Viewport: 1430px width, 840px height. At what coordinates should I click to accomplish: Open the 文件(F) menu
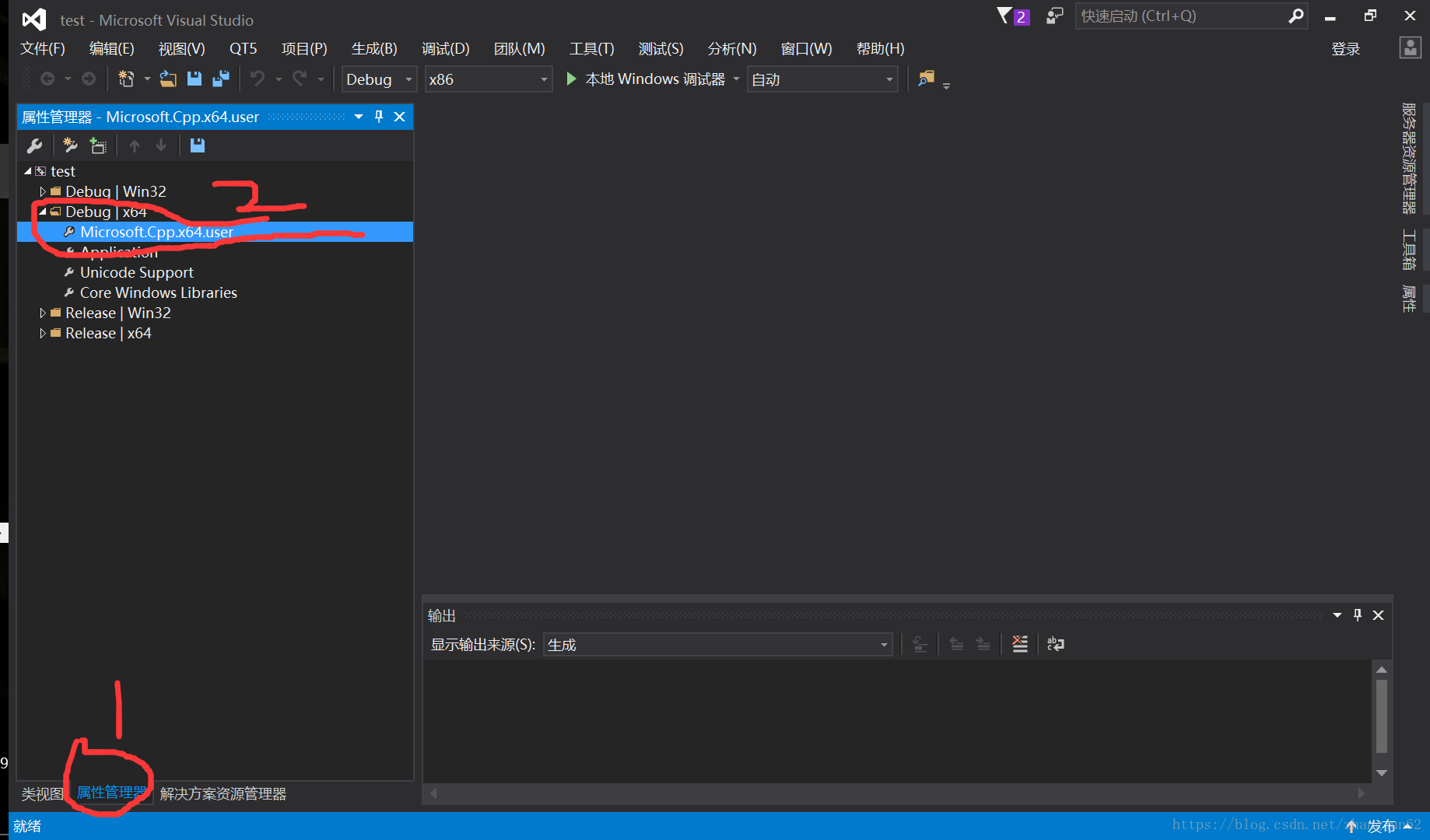[43, 48]
